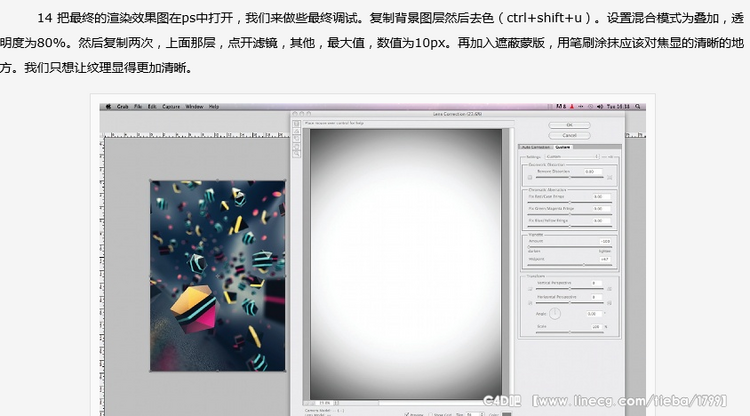Adjust the Vignette Midpoint slider
The height and width of the screenshot is (416, 750).
coord(570,265)
